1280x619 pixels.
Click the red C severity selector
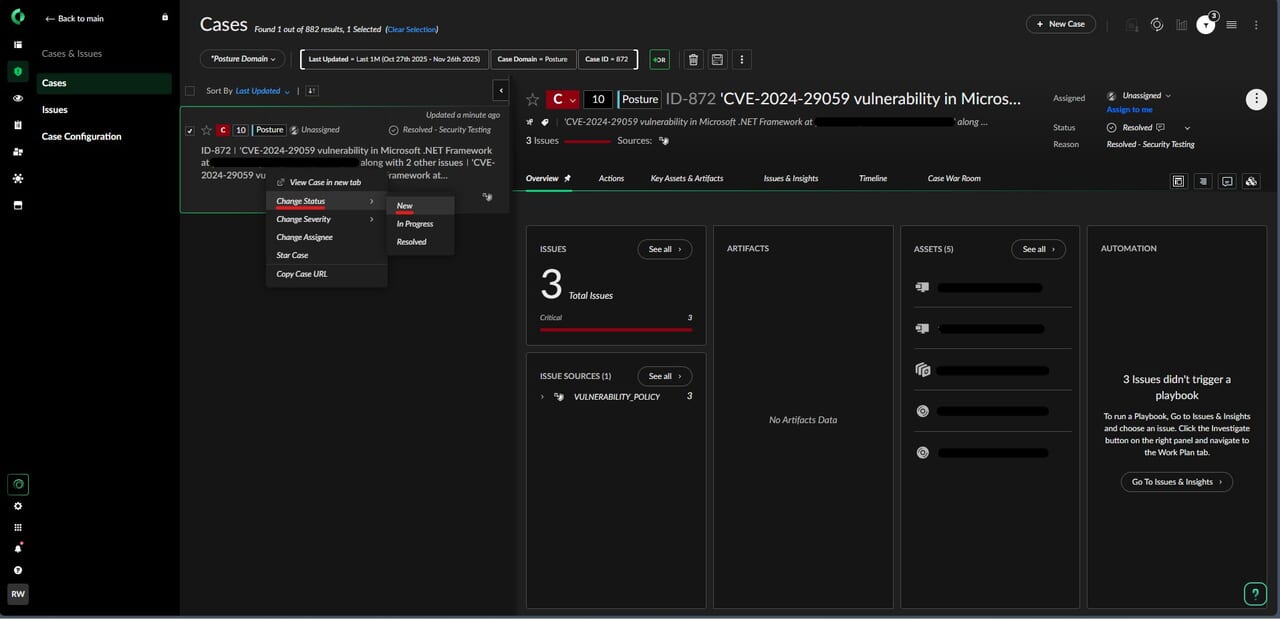pyautogui.click(x=562, y=99)
